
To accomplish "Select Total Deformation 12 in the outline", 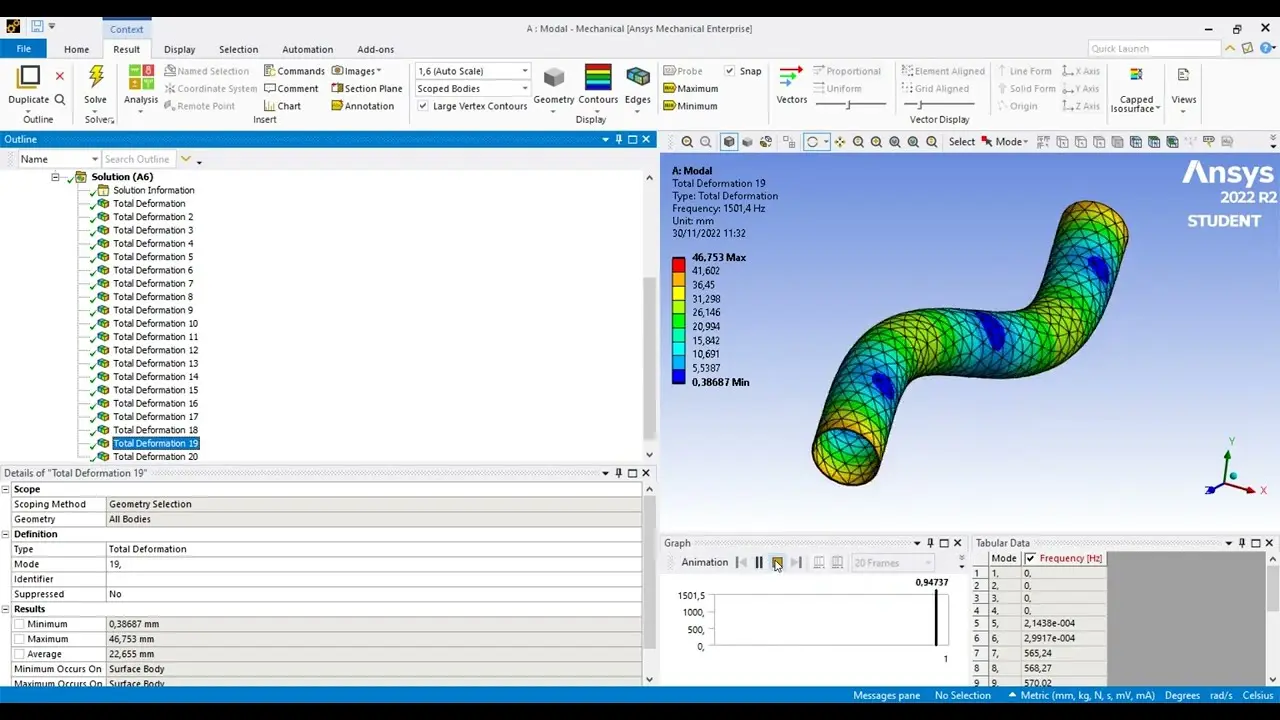I will (155, 350).
